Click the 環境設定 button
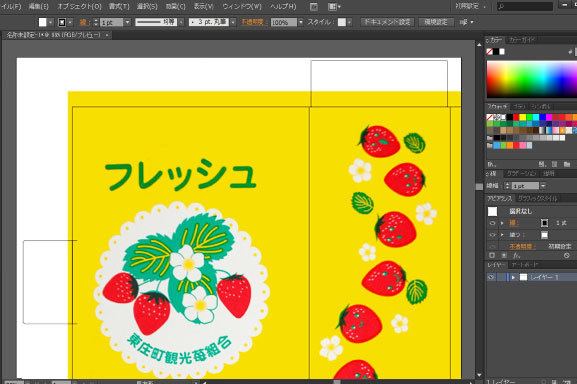Viewport: 577px width, 384px height. [x=435, y=22]
